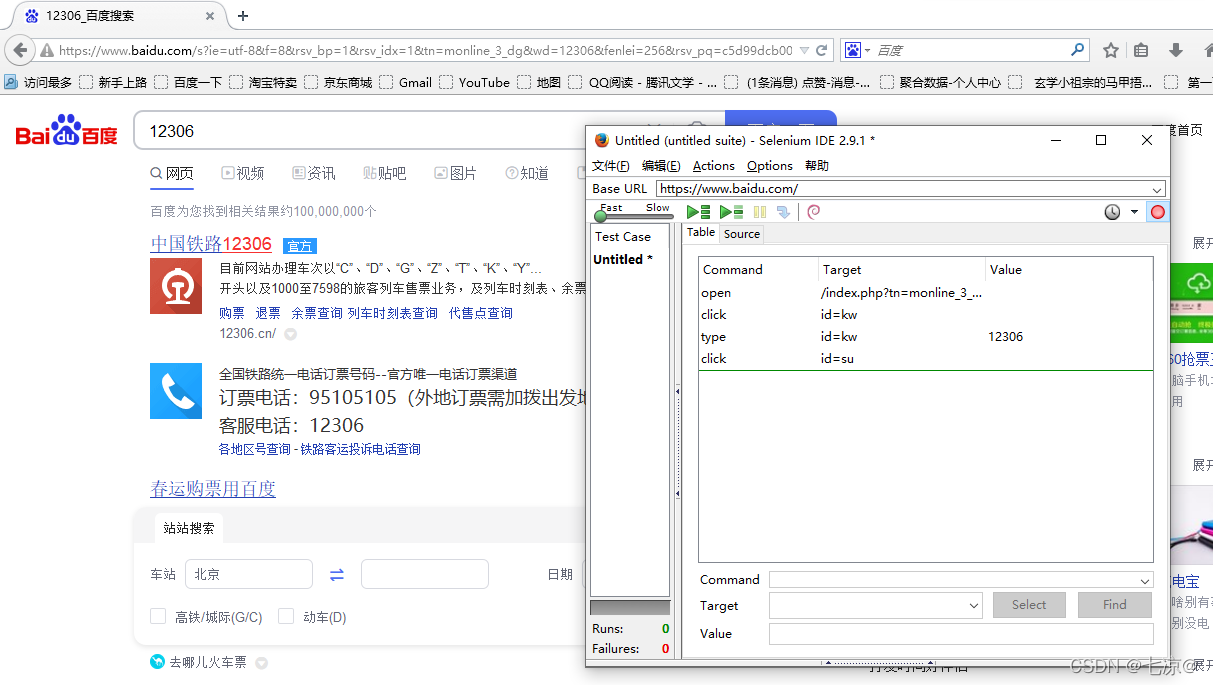Click the Select button beside Target
The width and height of the screenshot is (1213, 685).
(x=1029, y=605)
